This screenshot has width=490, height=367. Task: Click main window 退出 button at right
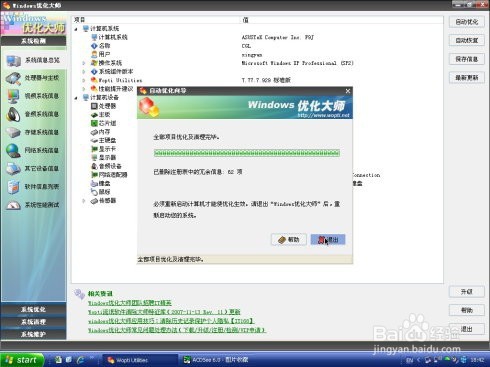[x=467, y=329]
